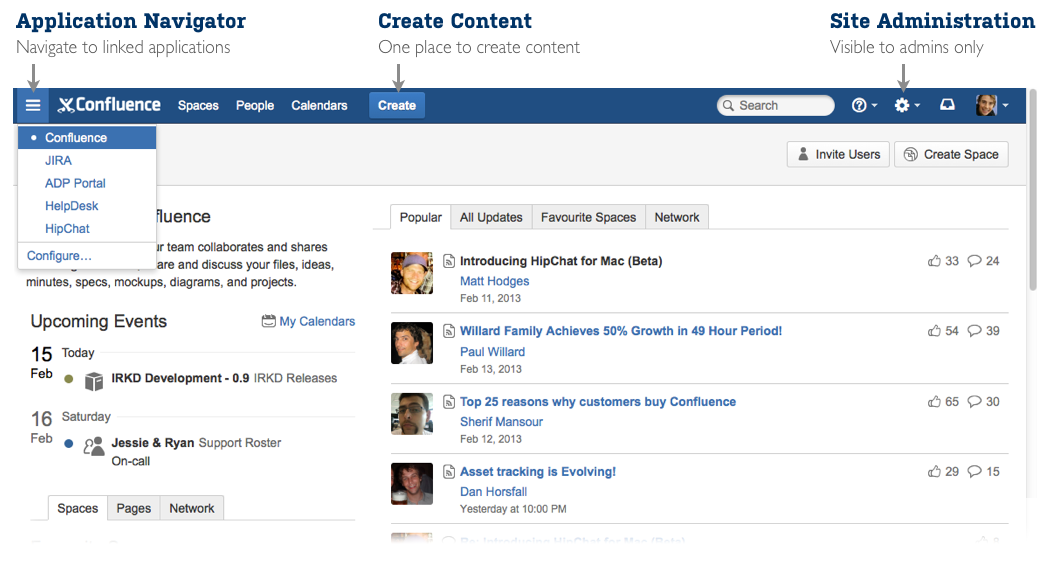
Task: Click page icon beside Willard Family post
Action: pyautogui.click(x=449, y=331)
